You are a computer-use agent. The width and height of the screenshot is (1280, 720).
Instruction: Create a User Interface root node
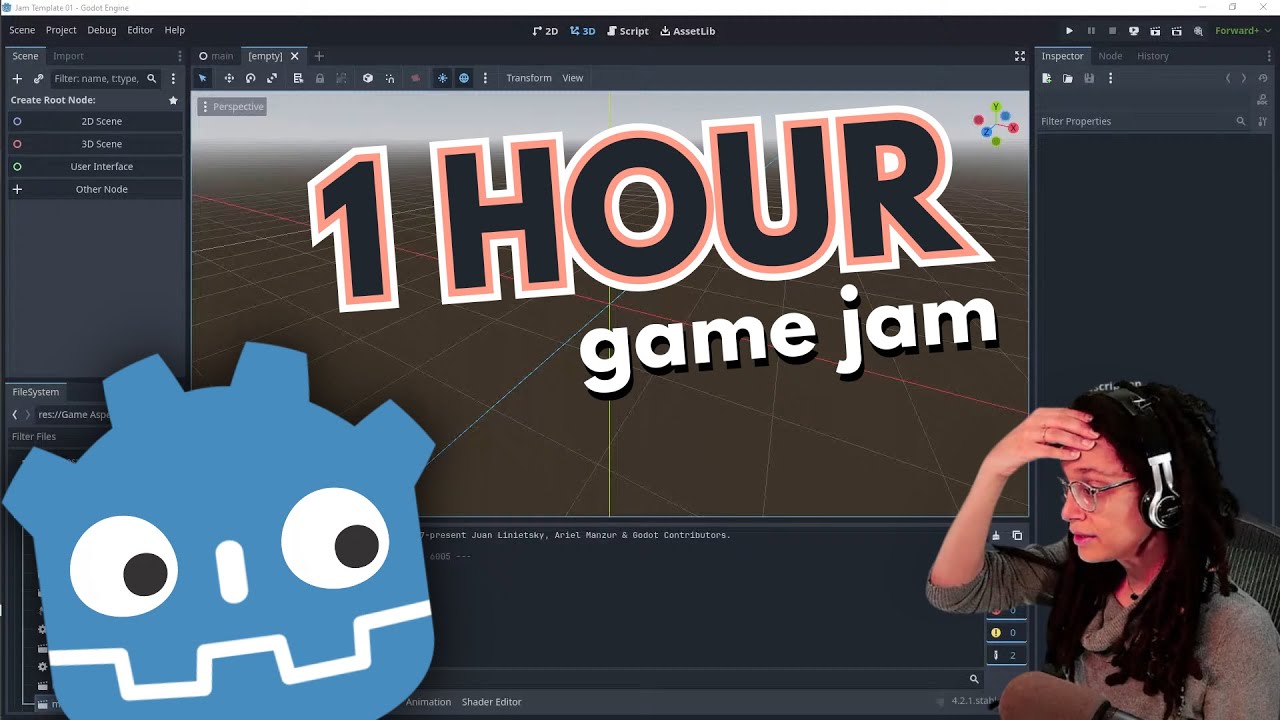tap(96, 166)
